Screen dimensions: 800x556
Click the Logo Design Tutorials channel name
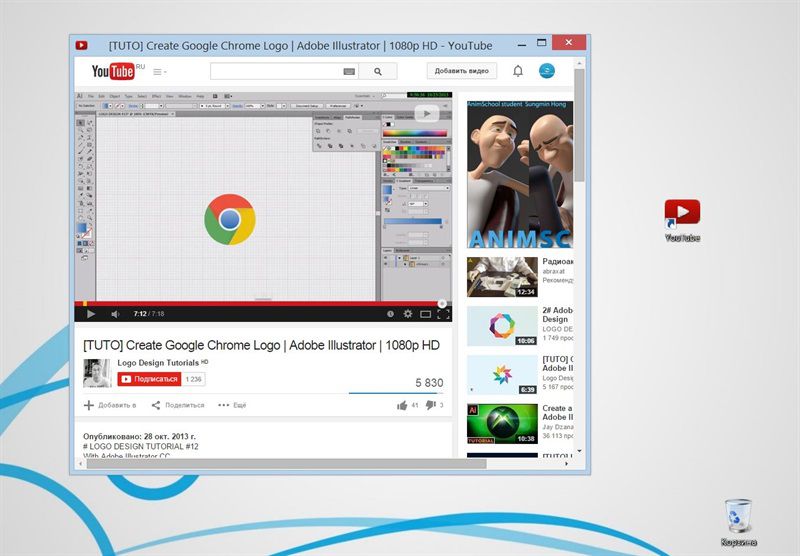click(158, 363)
